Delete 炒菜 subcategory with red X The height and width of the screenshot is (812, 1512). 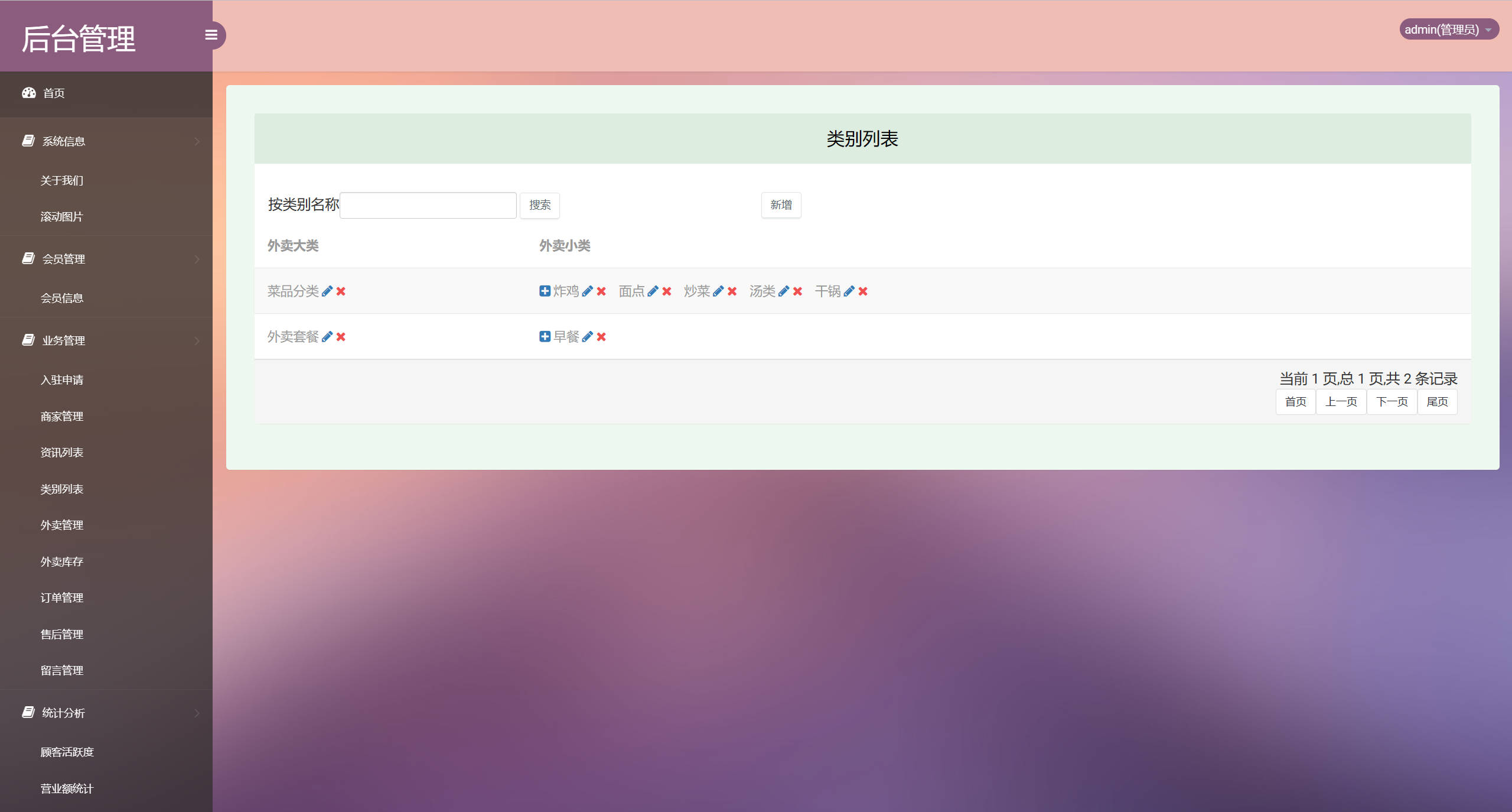point(732,291)
